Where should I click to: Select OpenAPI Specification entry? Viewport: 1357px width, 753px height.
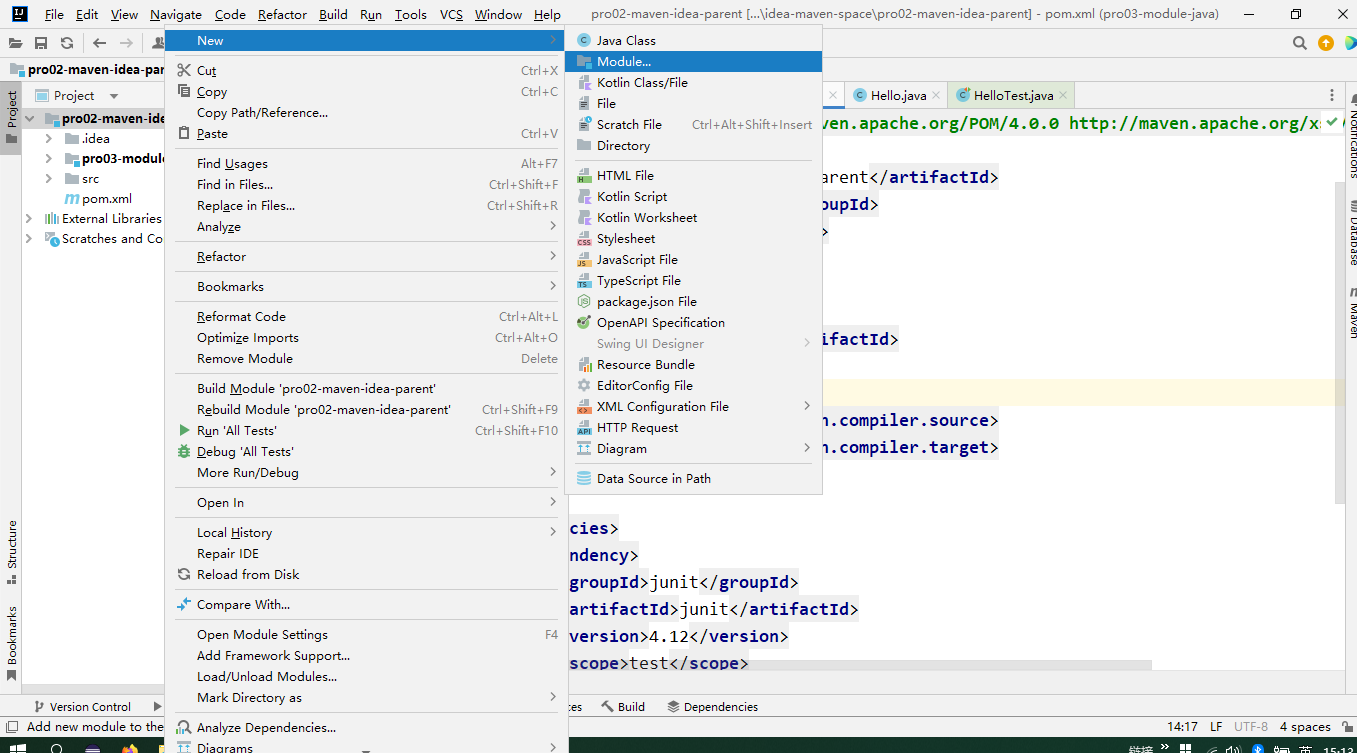point(693,322)
